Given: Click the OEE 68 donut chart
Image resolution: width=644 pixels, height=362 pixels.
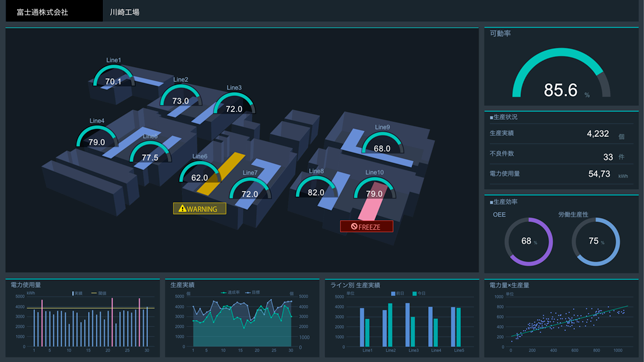Looking at the screenshot, I should click(529, 242).
